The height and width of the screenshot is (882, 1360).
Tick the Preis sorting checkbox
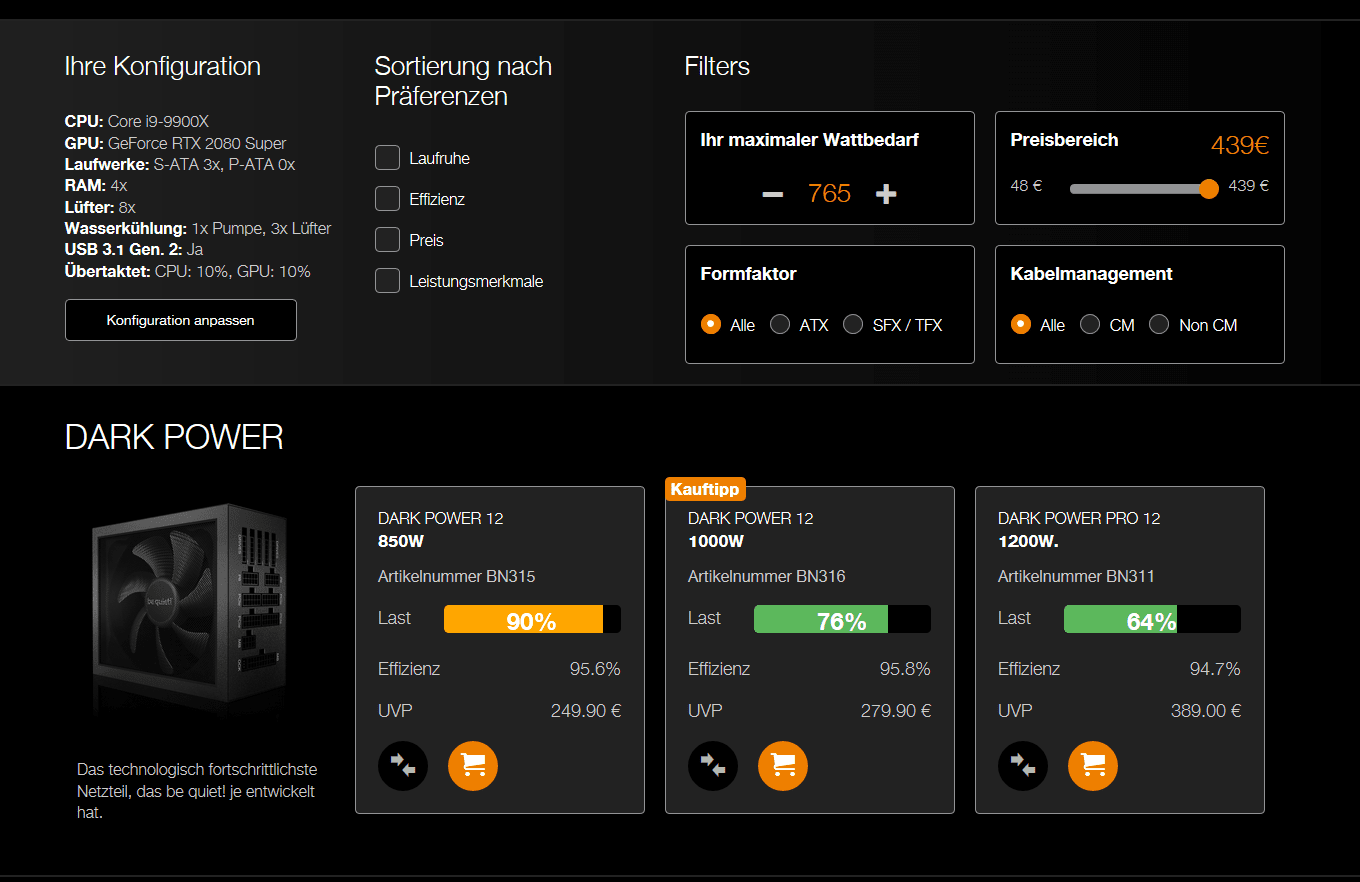[387, 240]
